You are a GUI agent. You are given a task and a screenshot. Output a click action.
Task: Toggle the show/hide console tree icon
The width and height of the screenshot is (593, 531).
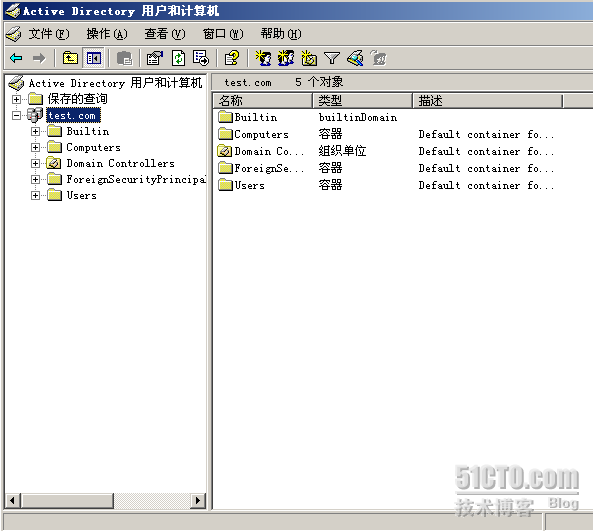click(93, 58)
